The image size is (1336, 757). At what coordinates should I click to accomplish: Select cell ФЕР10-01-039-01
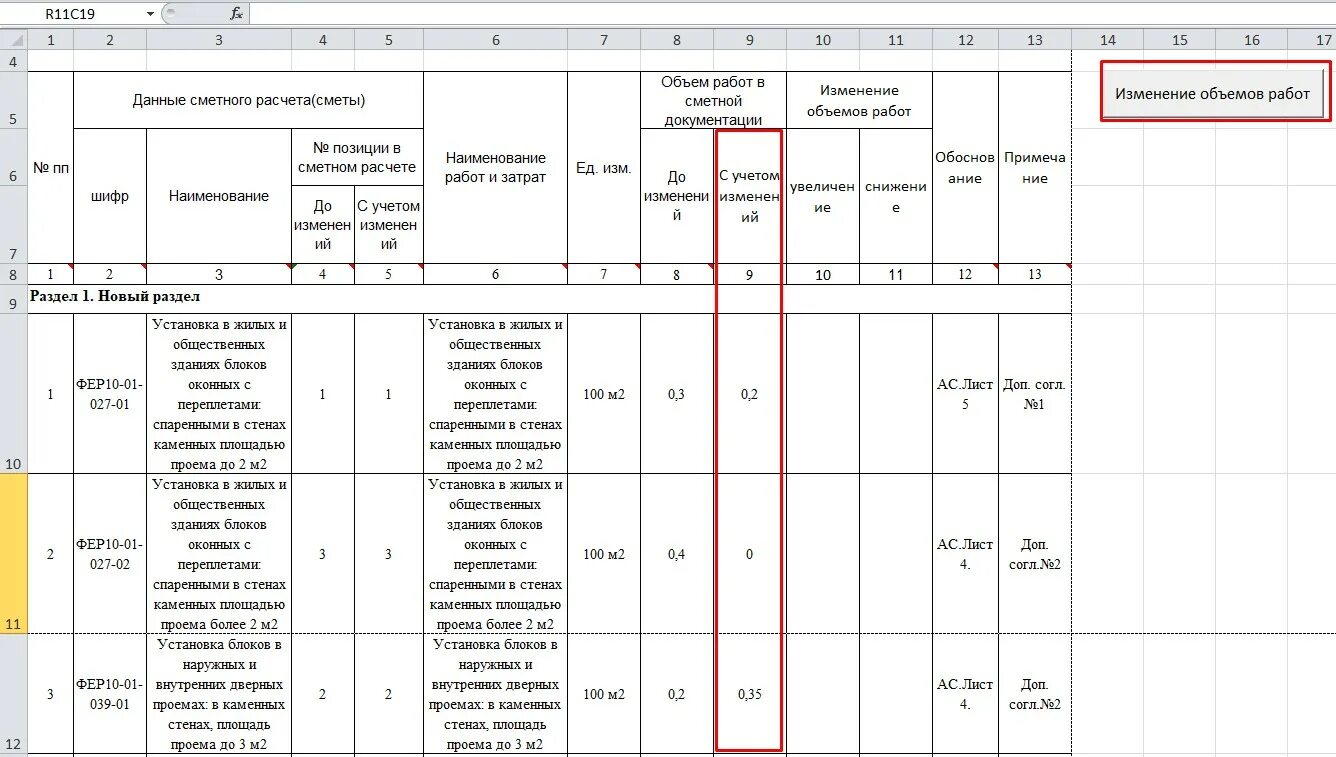pos(110,694)
